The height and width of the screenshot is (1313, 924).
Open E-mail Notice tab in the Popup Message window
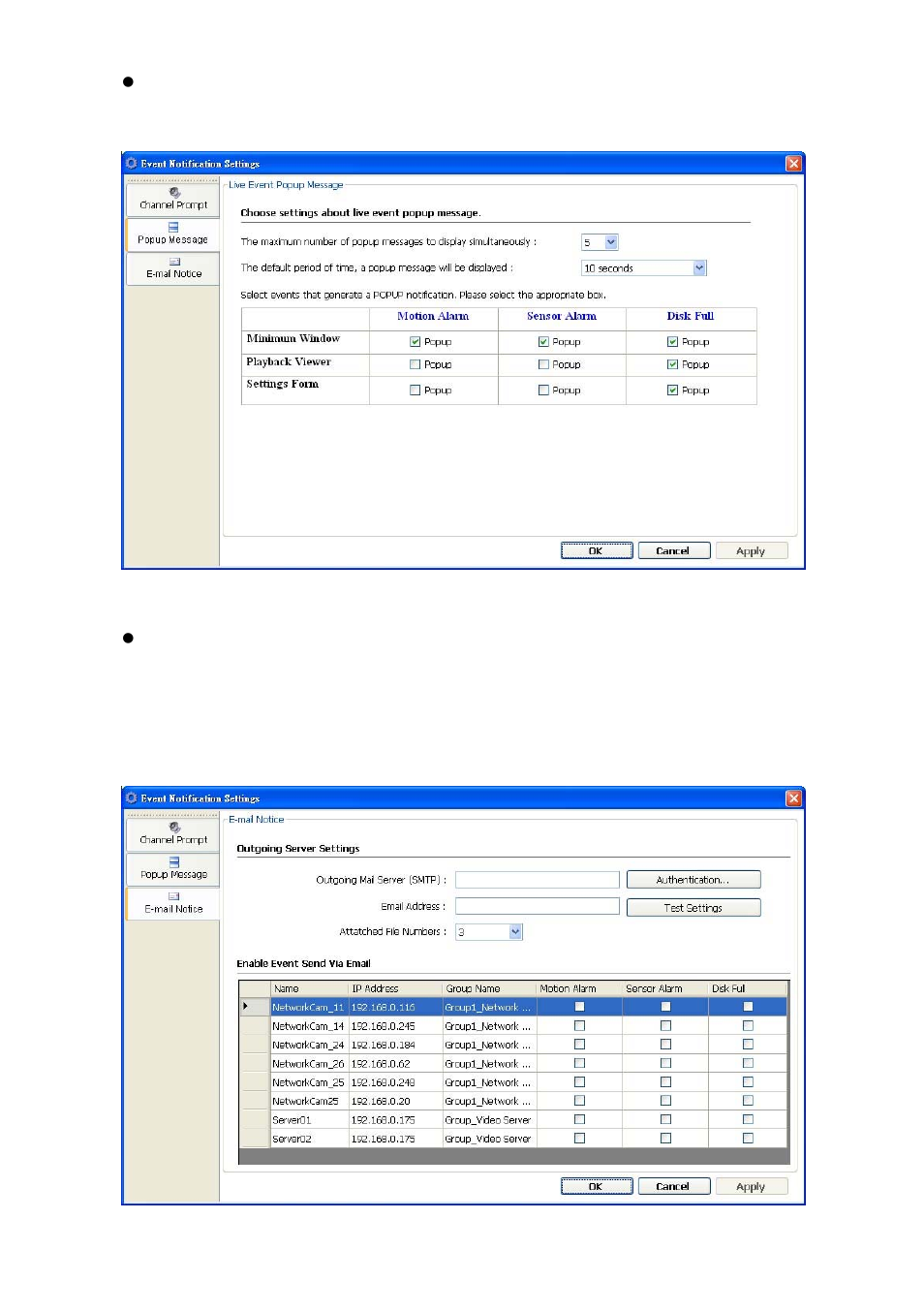(x=173, y=268)
